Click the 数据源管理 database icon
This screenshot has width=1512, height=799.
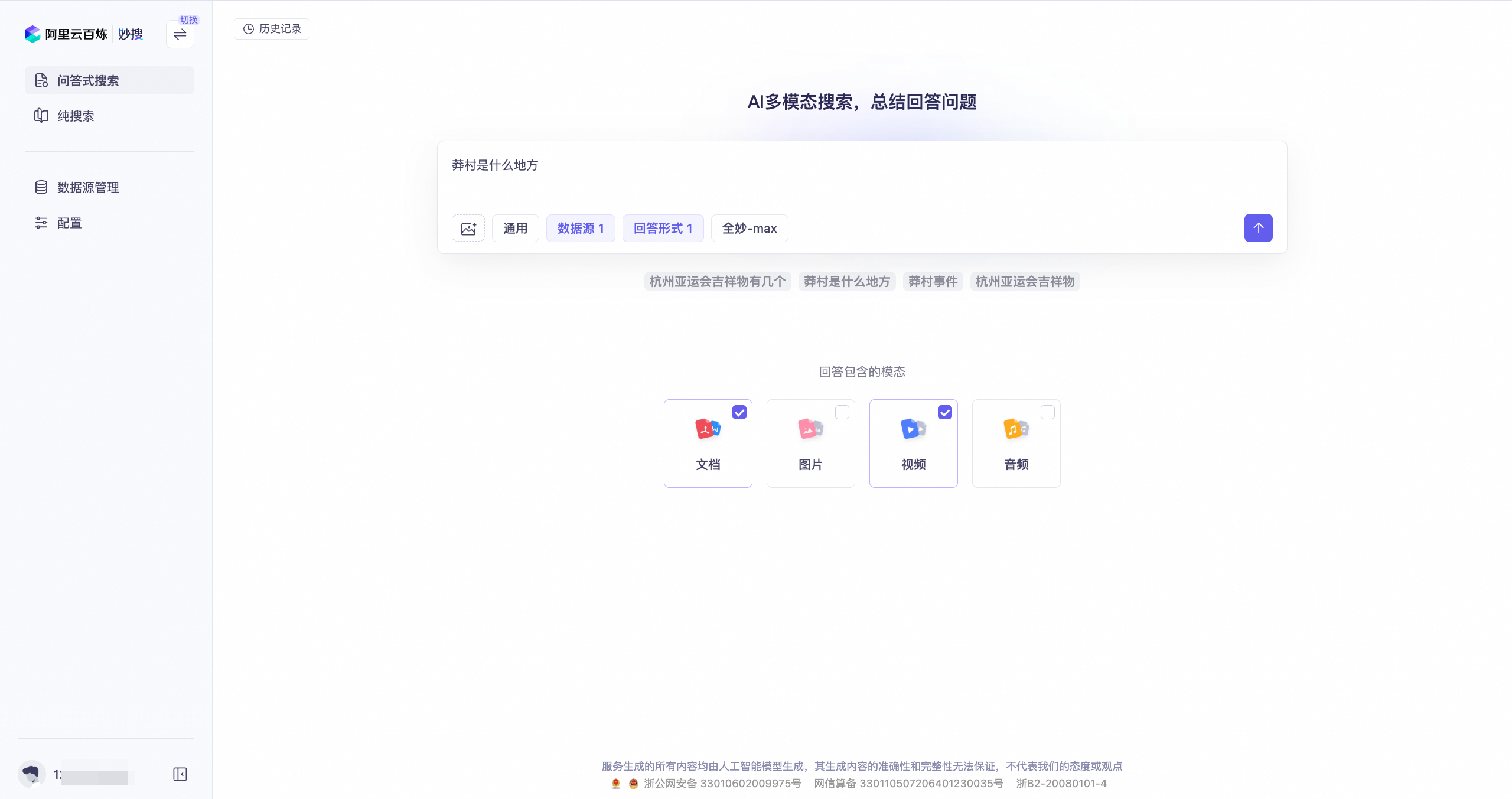(x=41, y=187)
